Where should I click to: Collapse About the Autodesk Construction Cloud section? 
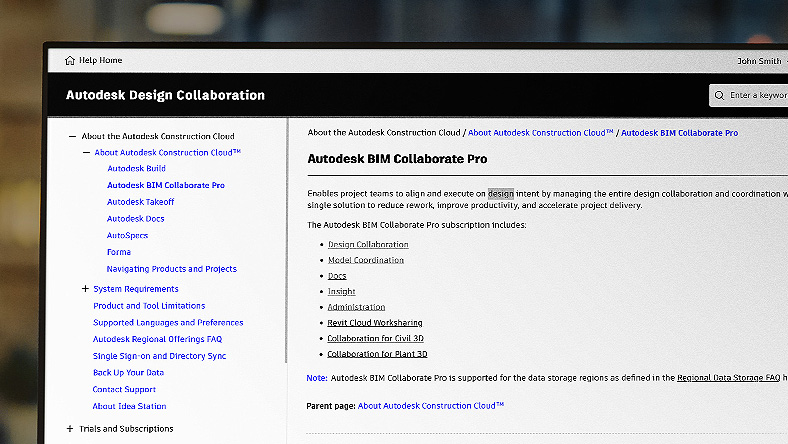coord(72,136)
